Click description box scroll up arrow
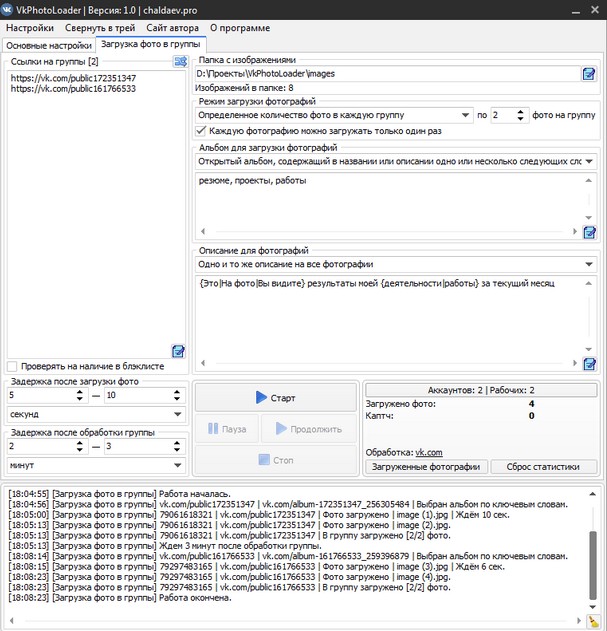This screenshot has height=631, width=607. pos(588,283)
